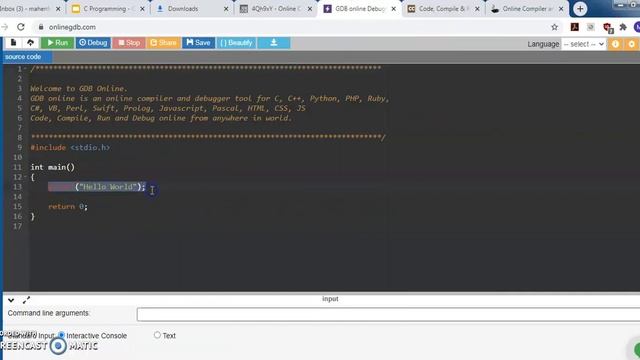Close the Code, Compile tab
The image size is (640, 360).
(x=477, y=9)
